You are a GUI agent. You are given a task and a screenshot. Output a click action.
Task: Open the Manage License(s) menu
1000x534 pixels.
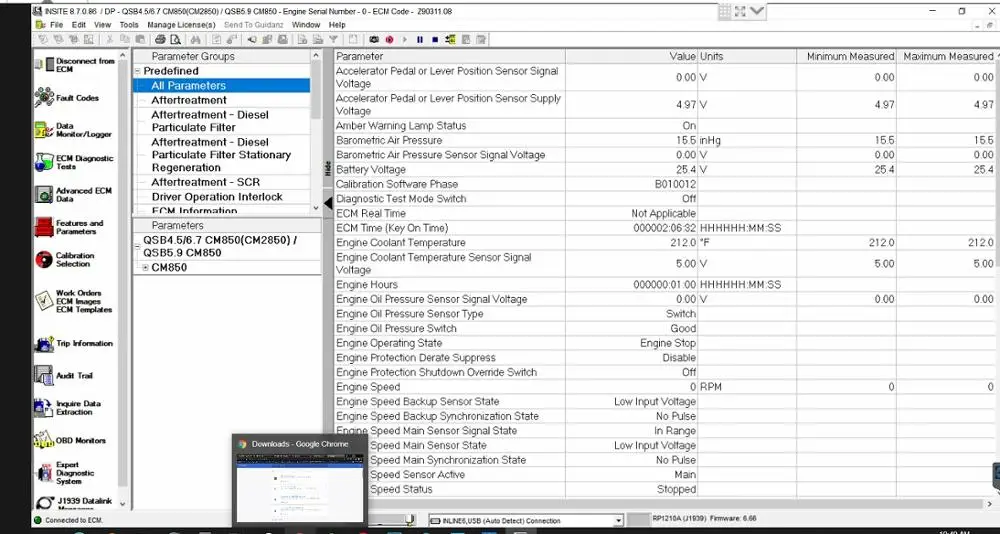pyautogui.click(x=182, y=25)
